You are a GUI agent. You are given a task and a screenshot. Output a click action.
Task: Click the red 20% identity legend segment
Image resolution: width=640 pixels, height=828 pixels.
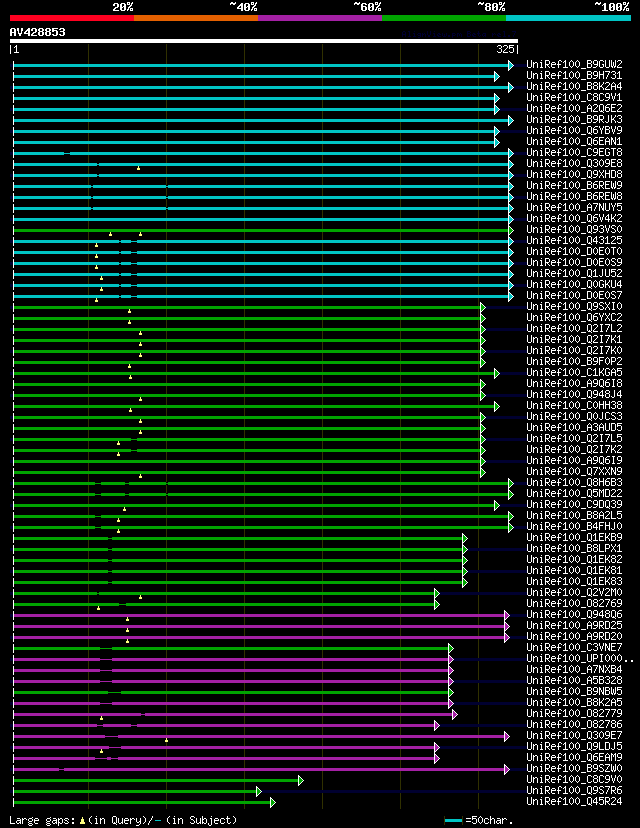point(72,18)
